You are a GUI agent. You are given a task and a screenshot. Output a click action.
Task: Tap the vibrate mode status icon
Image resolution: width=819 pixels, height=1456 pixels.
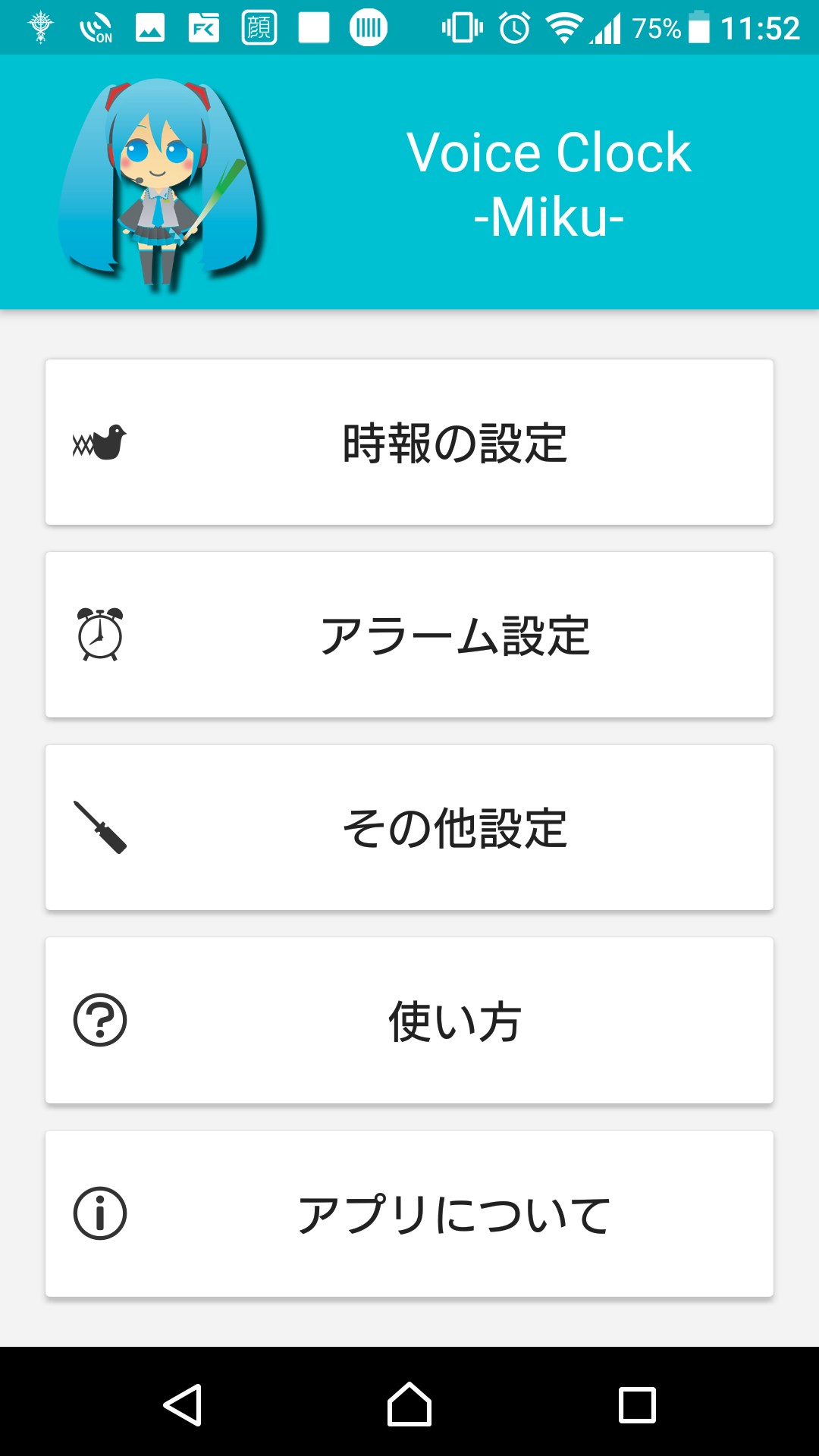coord(462,29)
